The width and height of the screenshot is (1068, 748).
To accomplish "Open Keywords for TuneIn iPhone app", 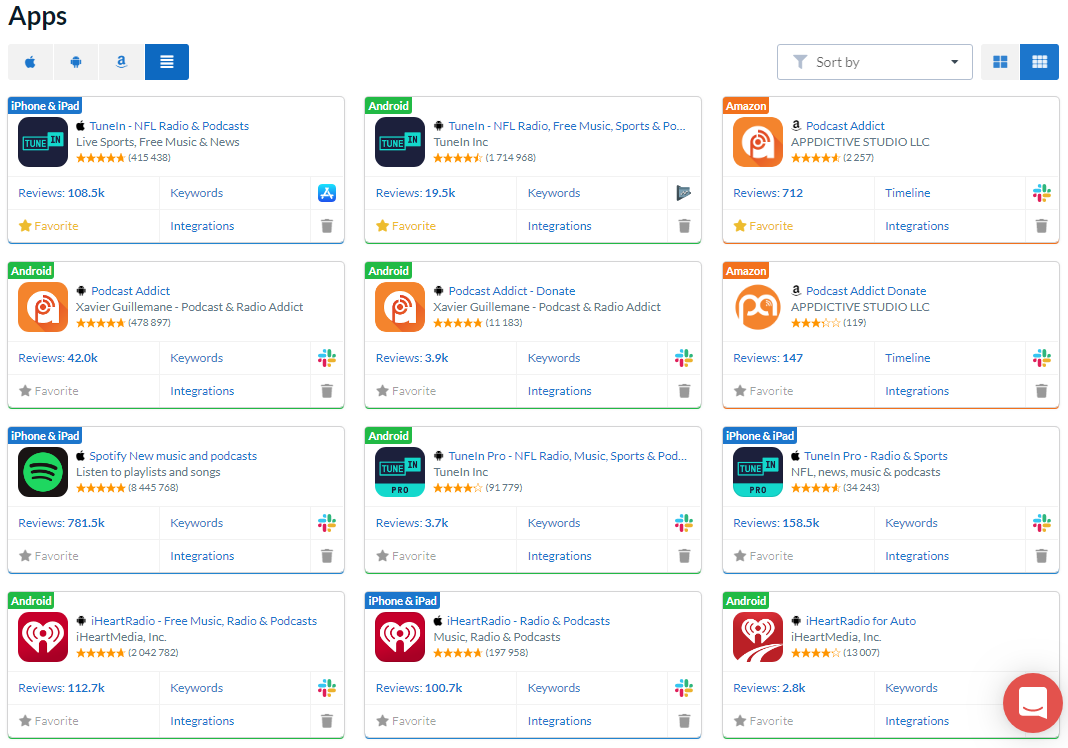I will point(197,193).
